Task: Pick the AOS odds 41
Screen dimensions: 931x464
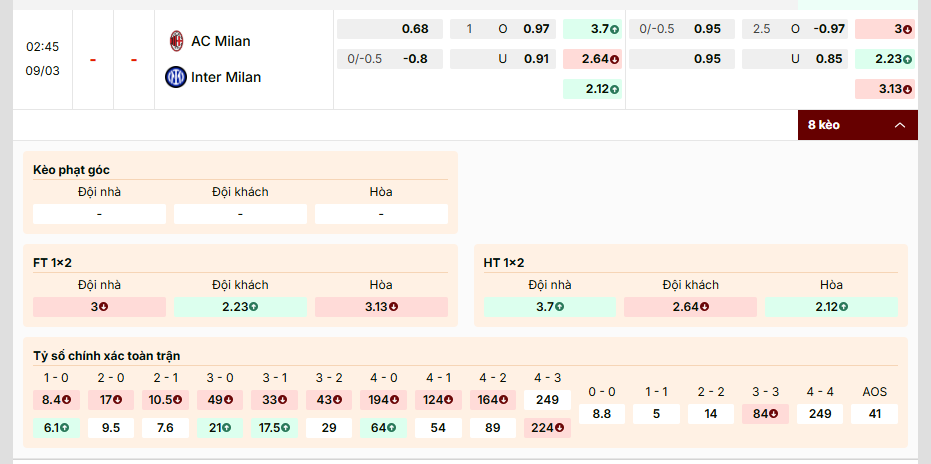Action: [x=874, y=414]
